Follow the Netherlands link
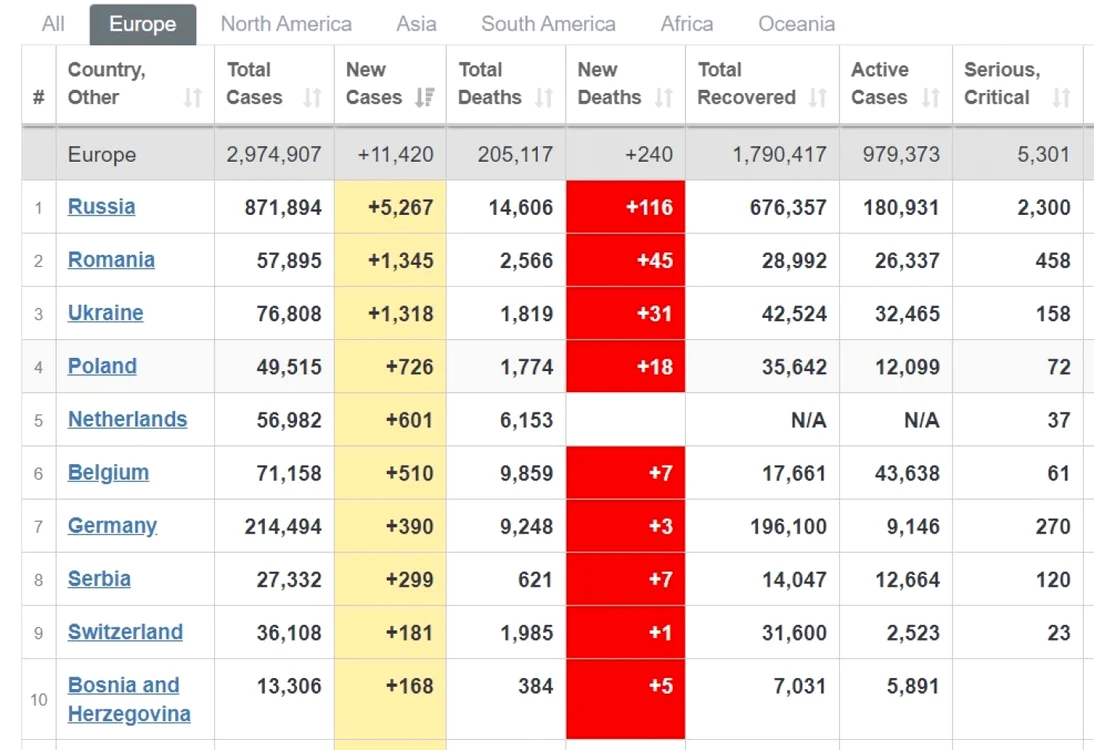Image resolution: width=1094 pixels, height=750 pixels. [128, 419]
